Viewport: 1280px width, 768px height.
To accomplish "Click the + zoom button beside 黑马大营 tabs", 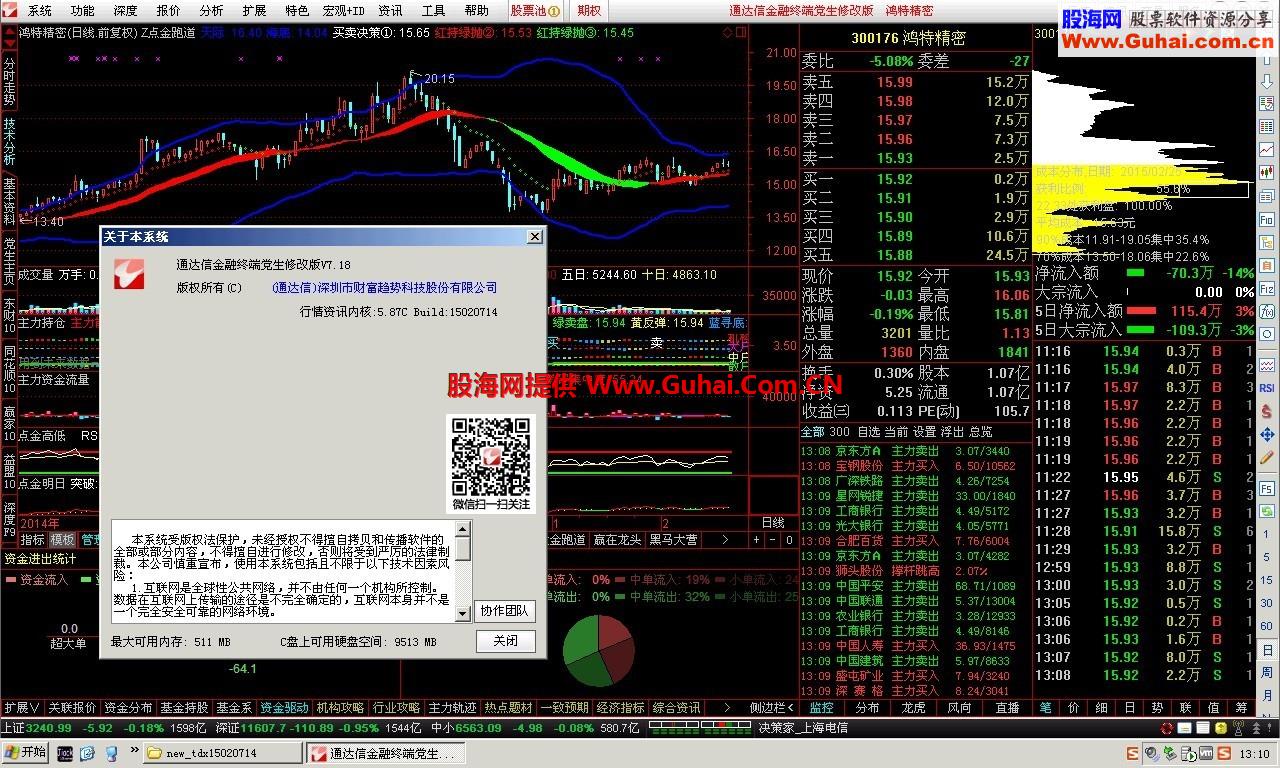I will [756, 539].
